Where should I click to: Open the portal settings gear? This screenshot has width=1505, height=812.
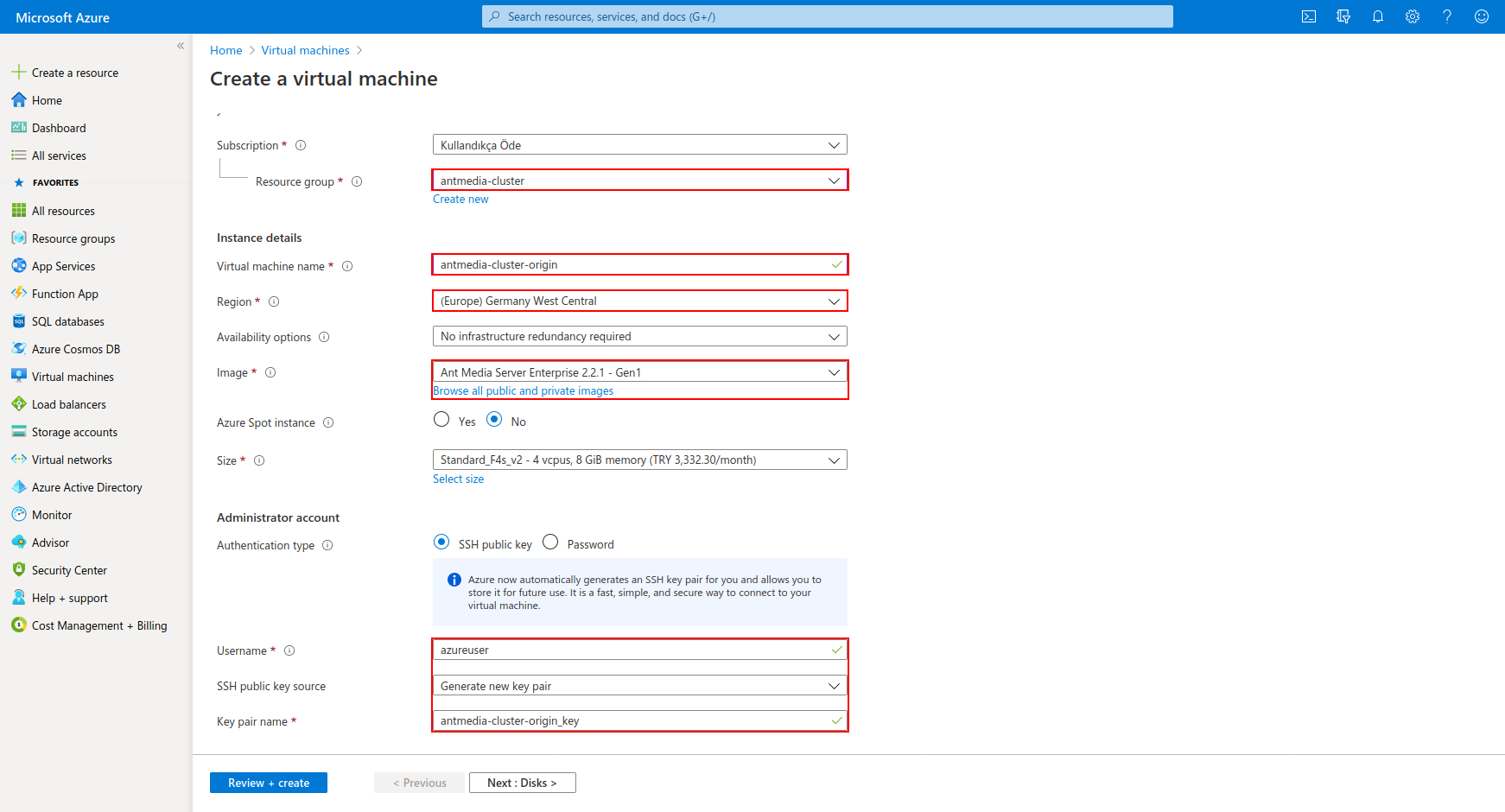1413,16
